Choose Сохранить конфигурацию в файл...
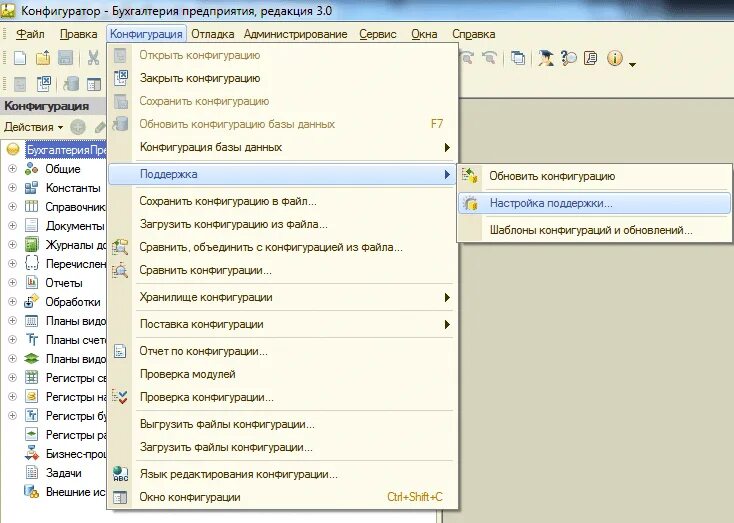734x523 pixels. pos(282,201)
